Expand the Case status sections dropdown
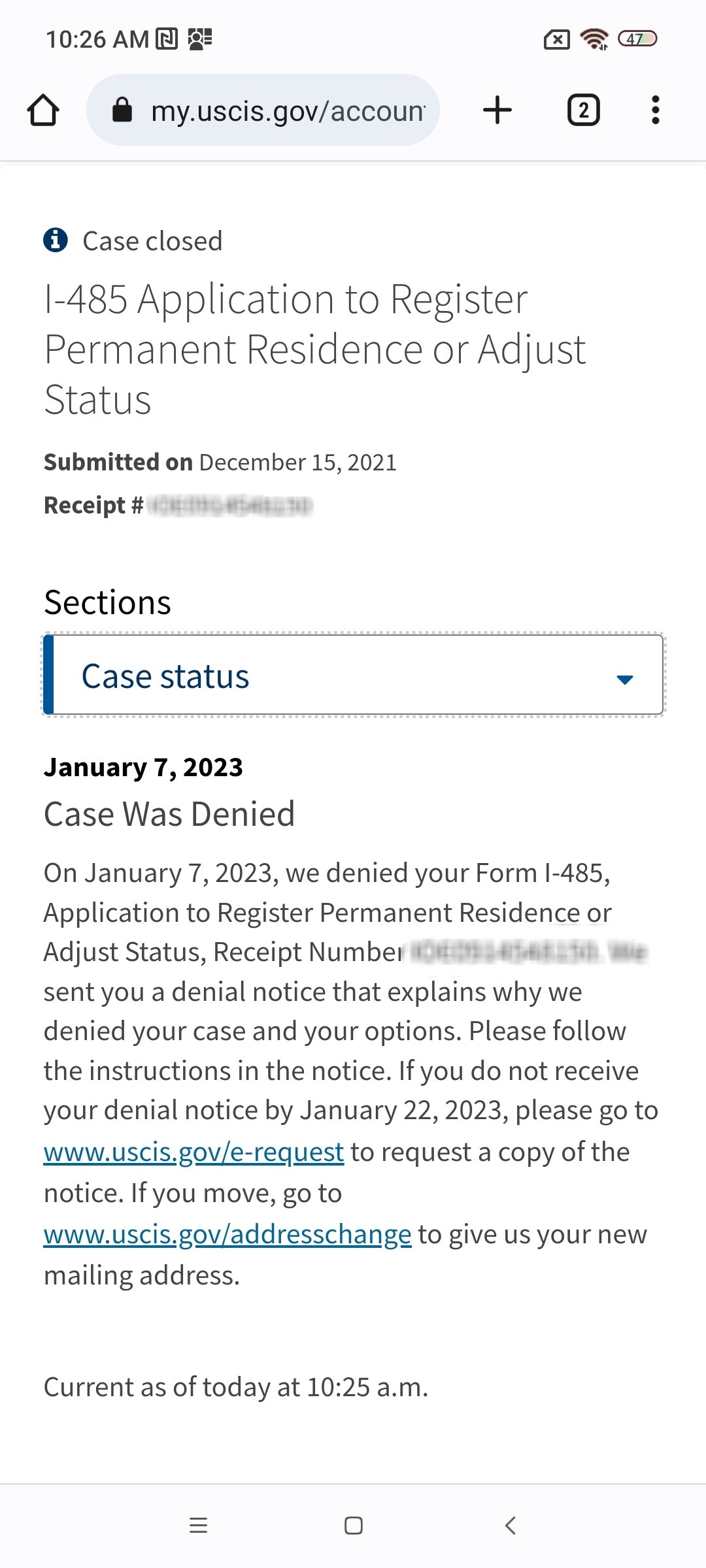 (353, 676)
